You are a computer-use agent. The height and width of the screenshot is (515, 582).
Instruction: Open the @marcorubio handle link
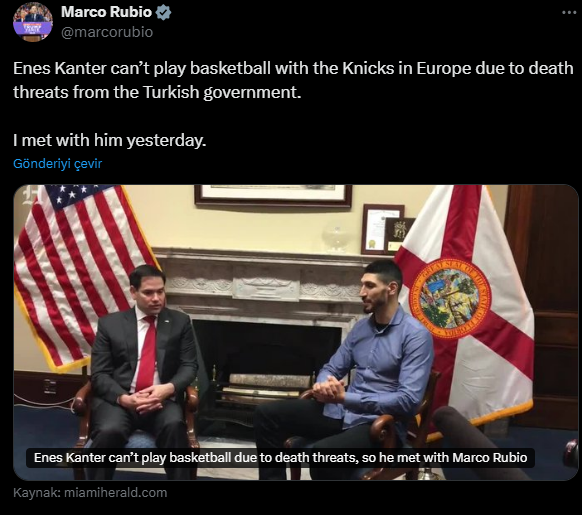coord(107,32)
